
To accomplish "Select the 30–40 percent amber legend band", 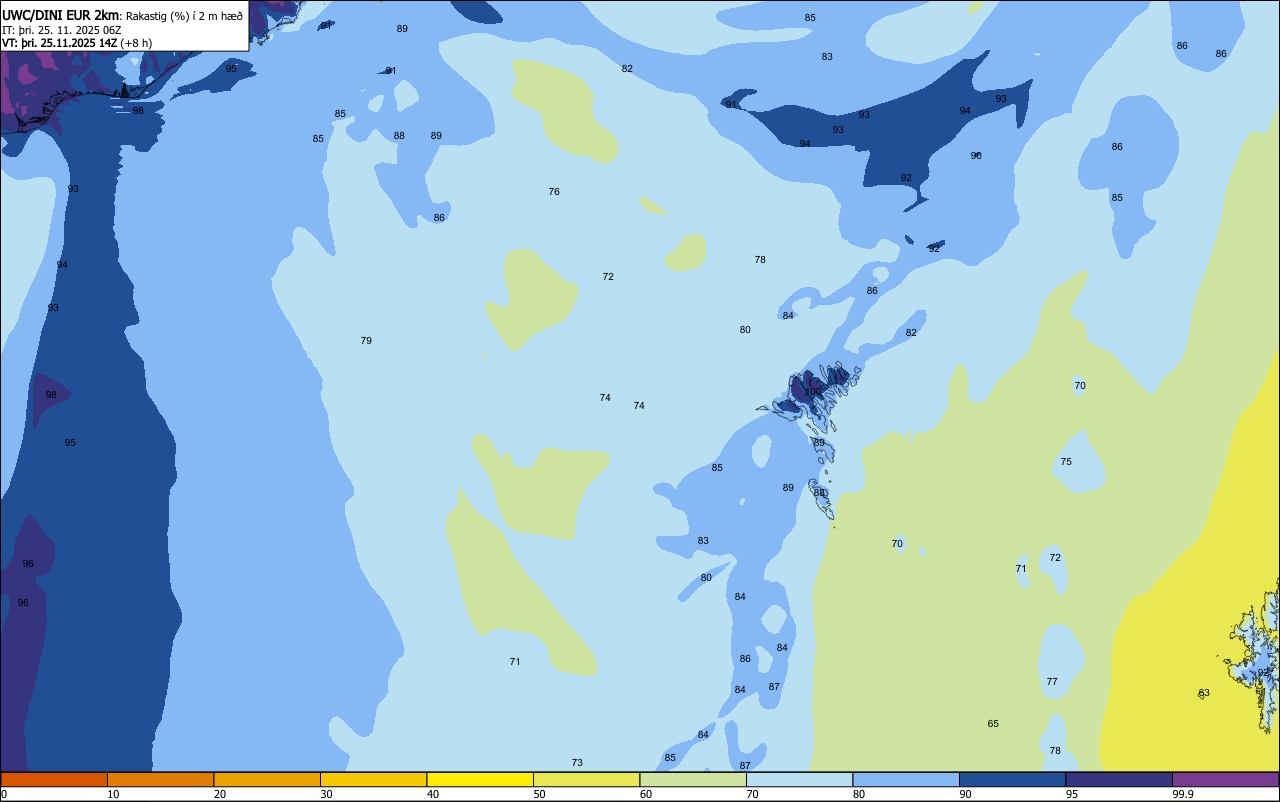I will click(x=373, y=779).
